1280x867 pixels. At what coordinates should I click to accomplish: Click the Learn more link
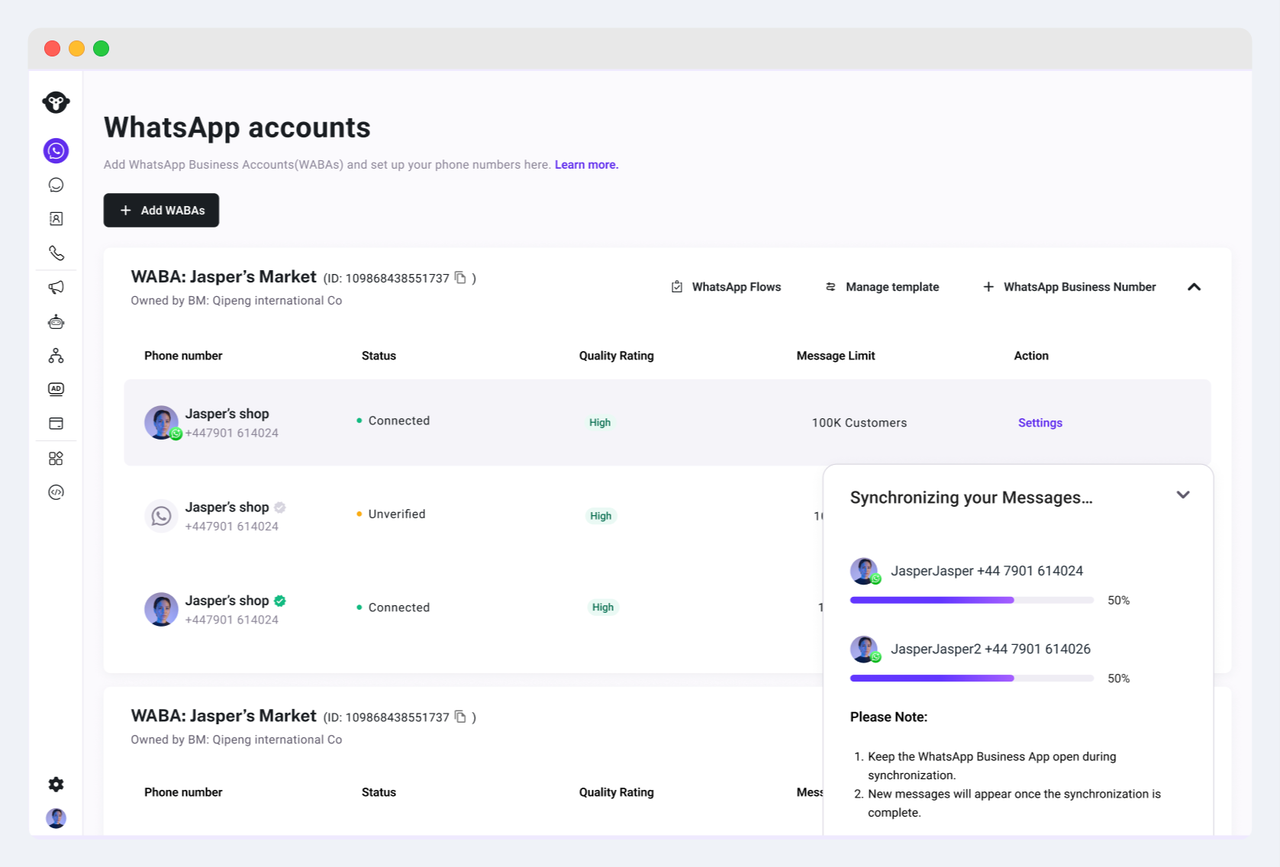586,165
